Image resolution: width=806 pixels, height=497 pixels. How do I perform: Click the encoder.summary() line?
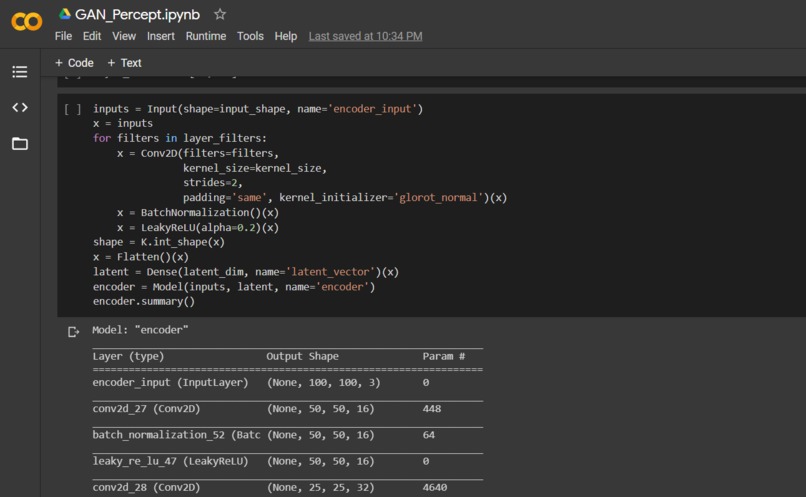coord(144,301)
